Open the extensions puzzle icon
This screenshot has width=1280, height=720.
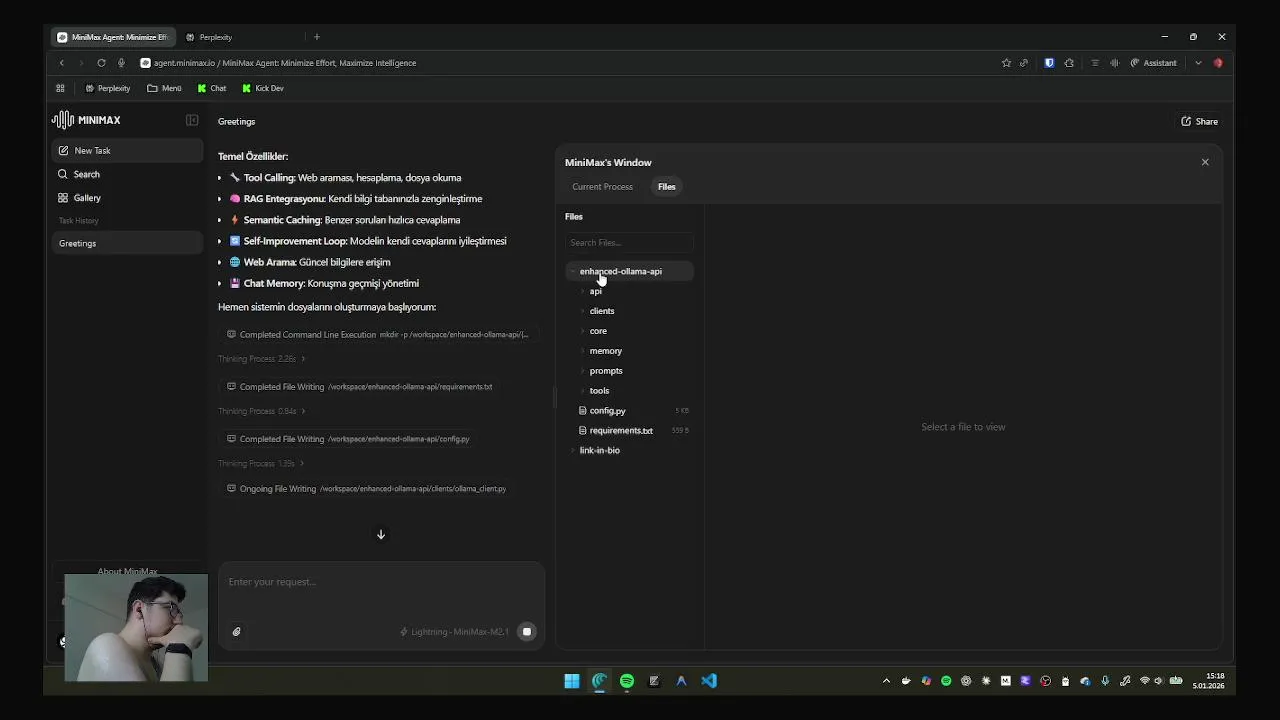[x=1069, y=63]
